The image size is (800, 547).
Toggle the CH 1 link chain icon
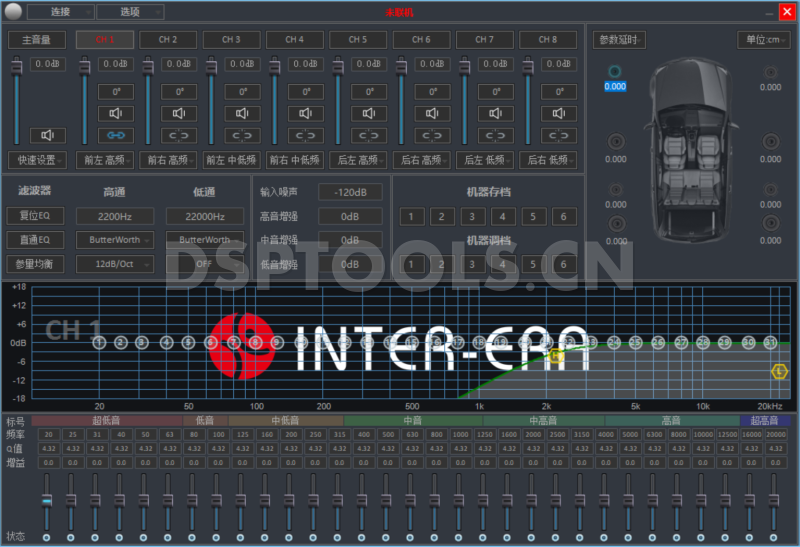pyautogui.click(x=116, y=135)
